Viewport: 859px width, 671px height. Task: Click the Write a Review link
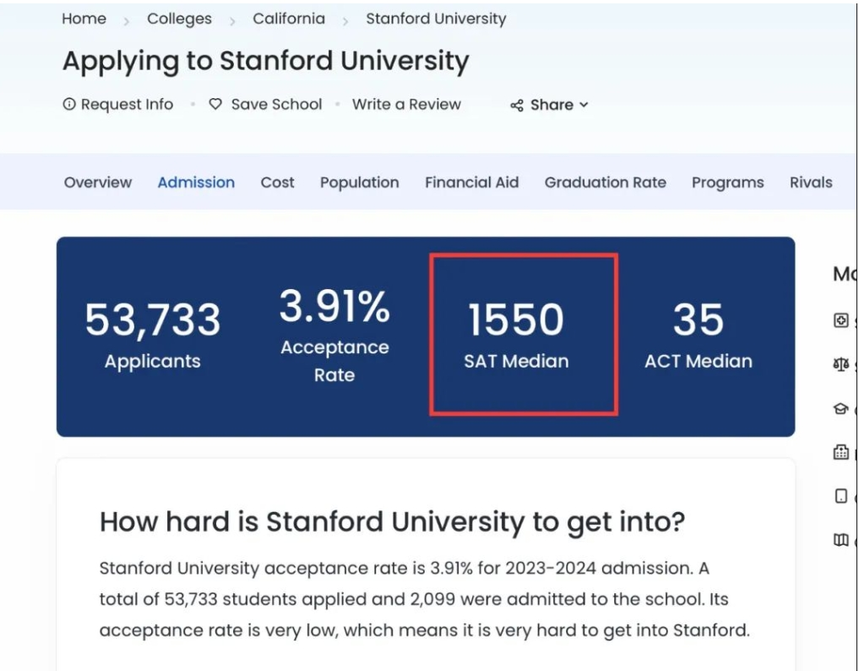406,104
